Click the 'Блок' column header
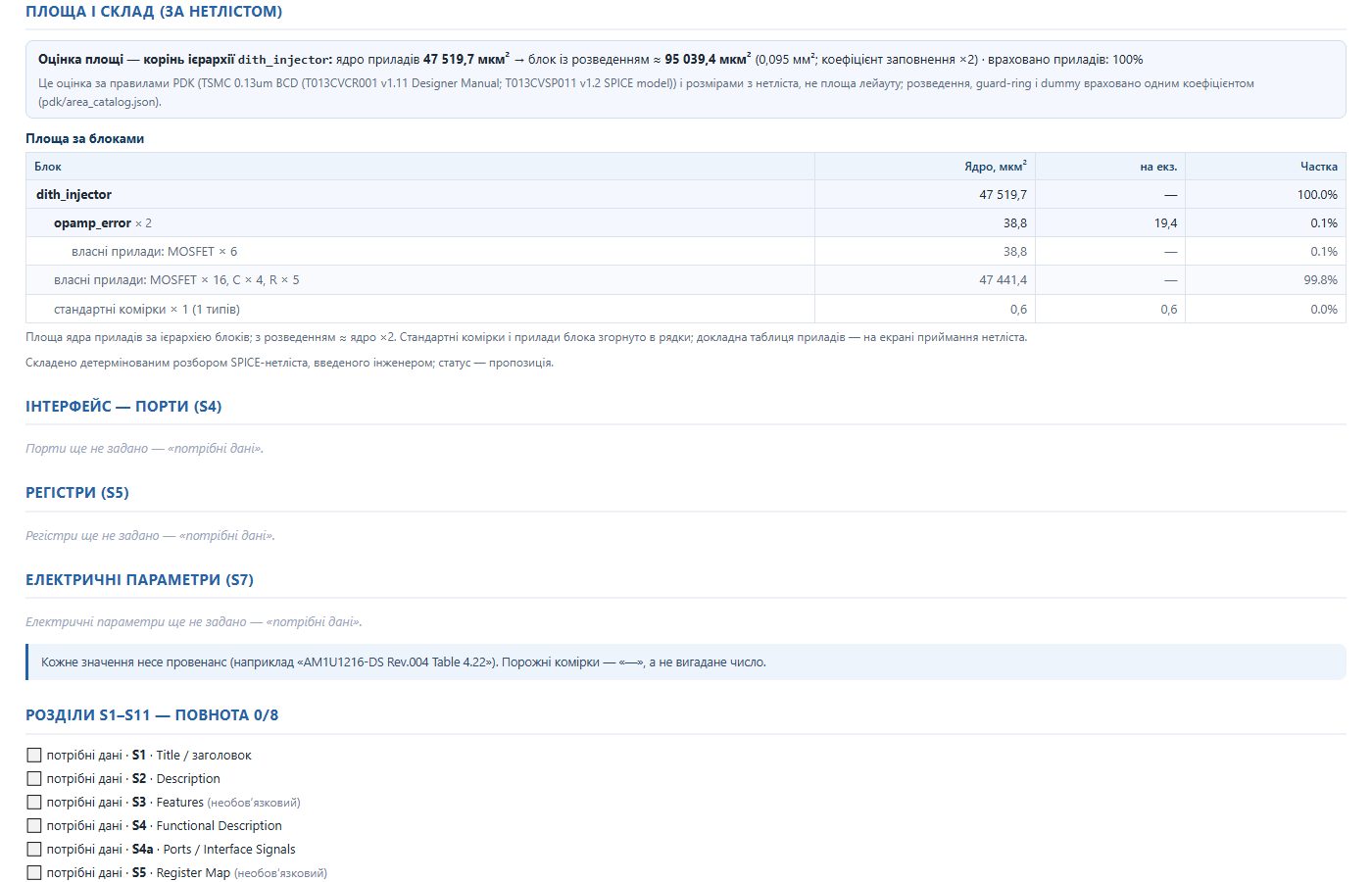Screen dimensions: 1372x882 (x=420, y=167)
